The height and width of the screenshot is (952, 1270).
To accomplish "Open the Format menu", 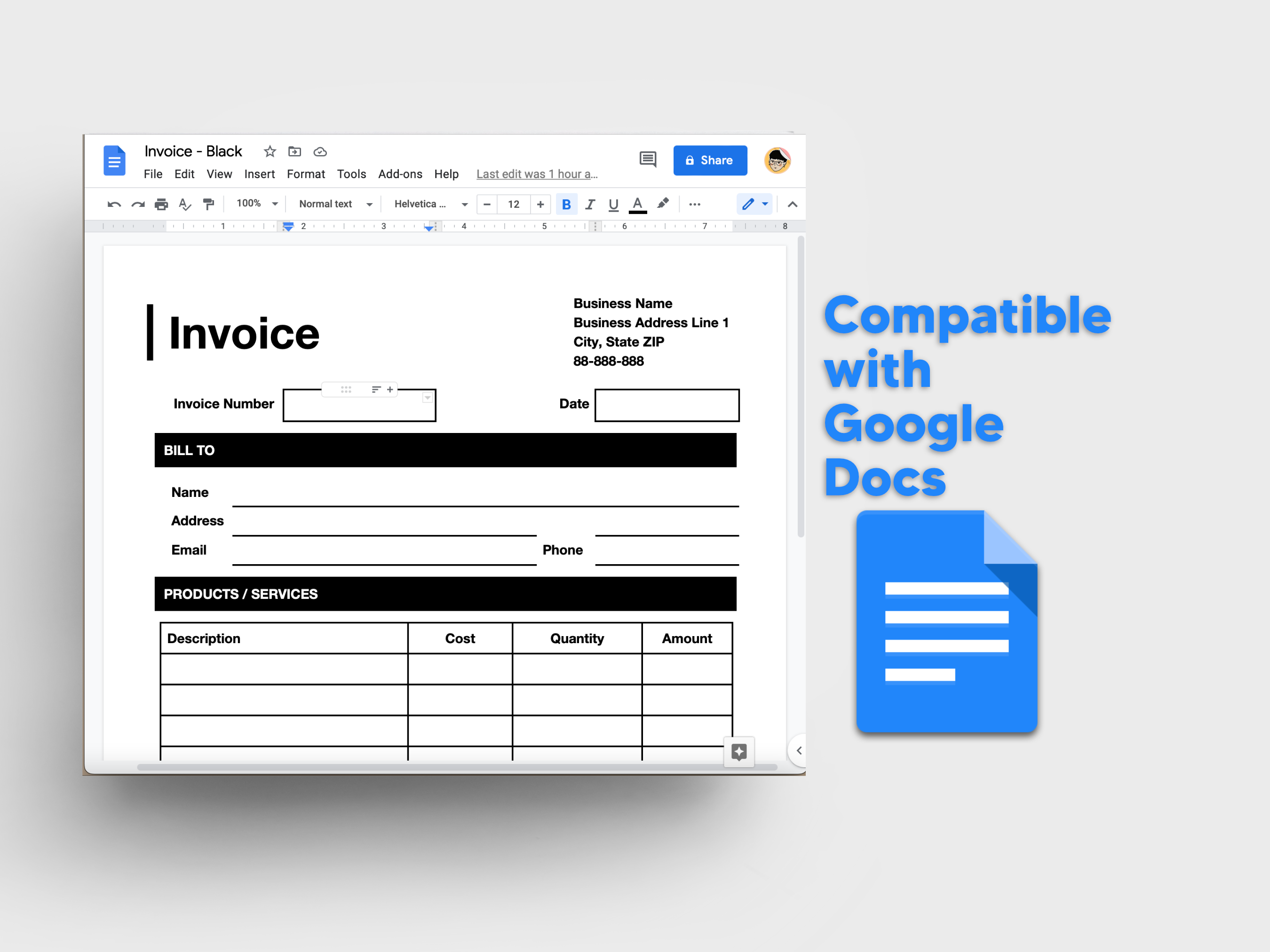I will pyautogui.click(x=306, y=174).
